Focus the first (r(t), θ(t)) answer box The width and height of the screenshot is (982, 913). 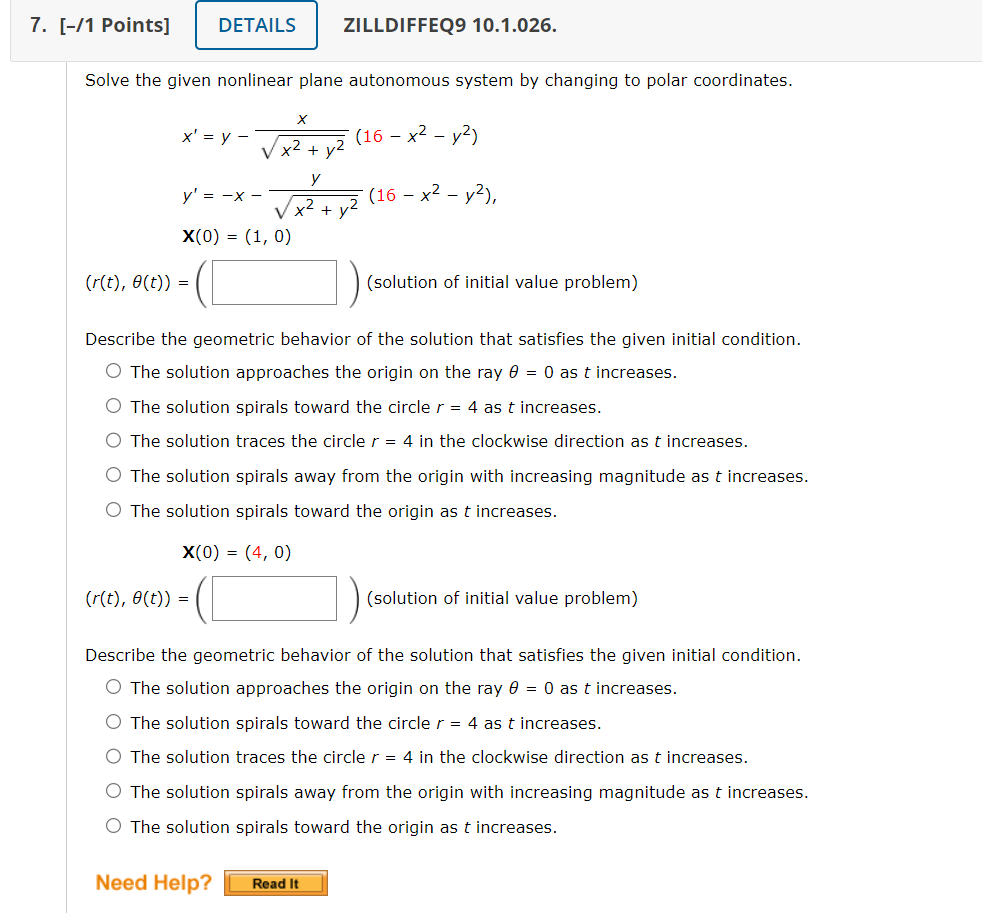[274, 282]
